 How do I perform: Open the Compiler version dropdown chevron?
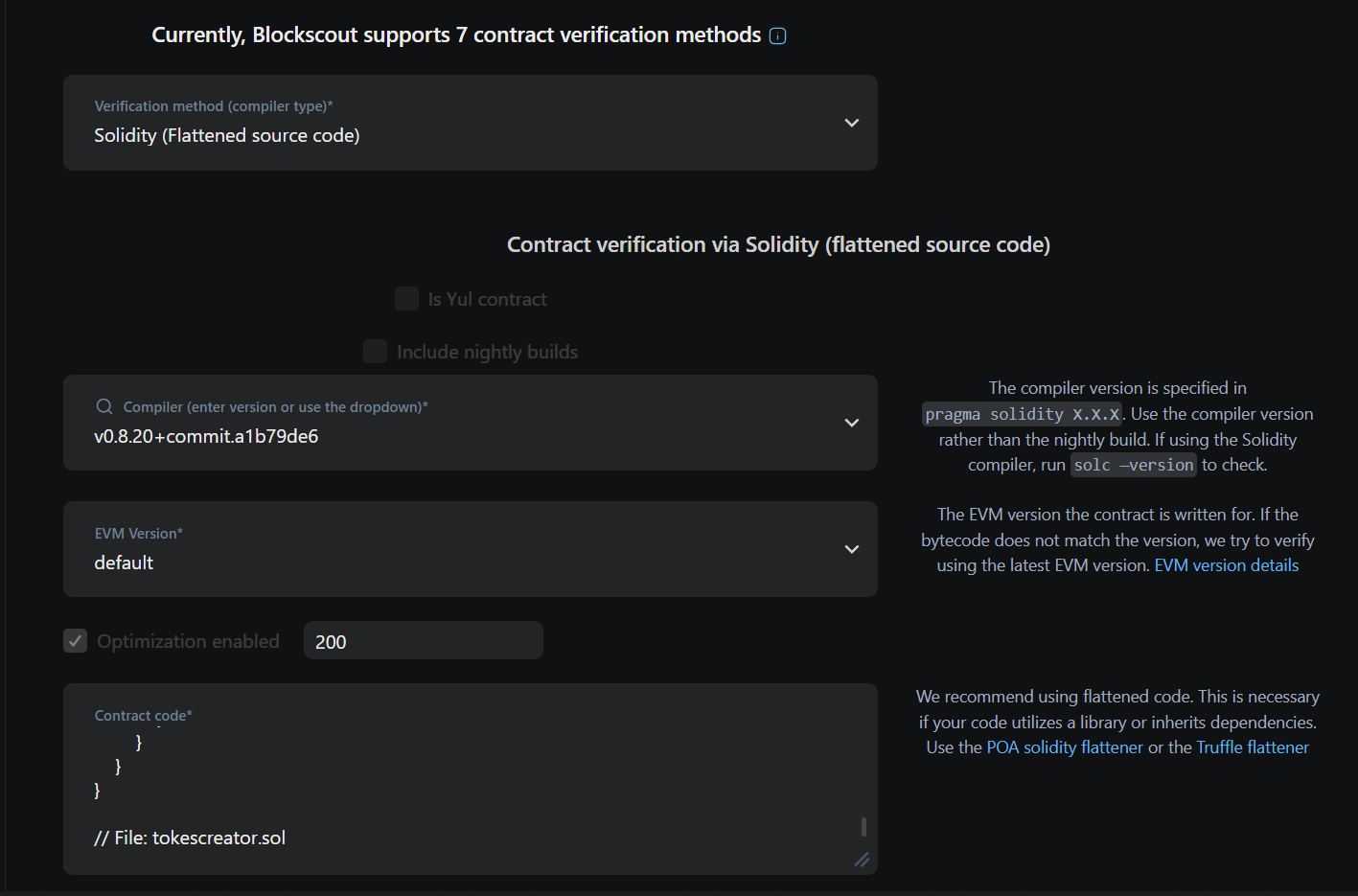tap(851, 423)
